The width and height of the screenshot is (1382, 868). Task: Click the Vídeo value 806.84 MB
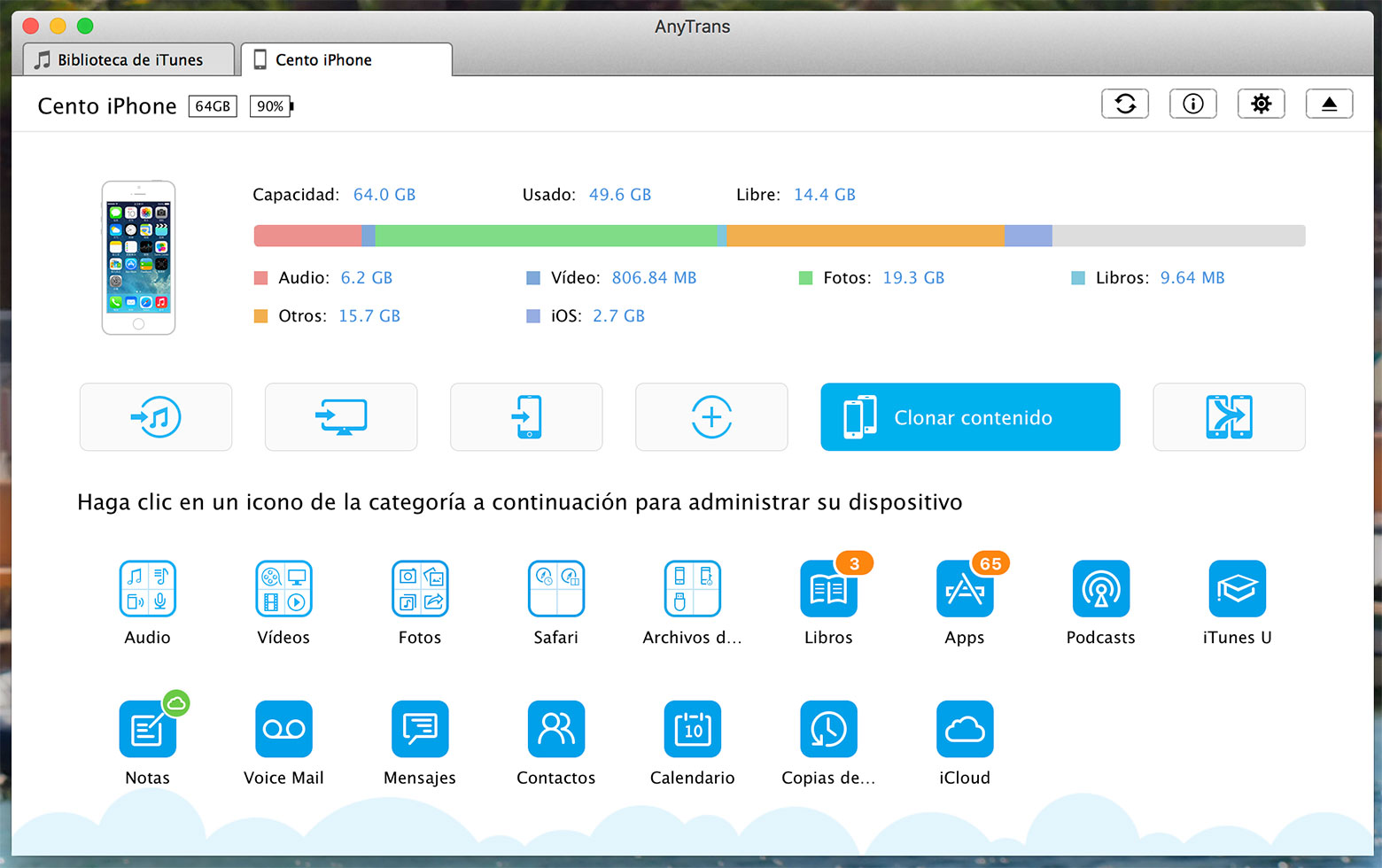tap(654, 278)
